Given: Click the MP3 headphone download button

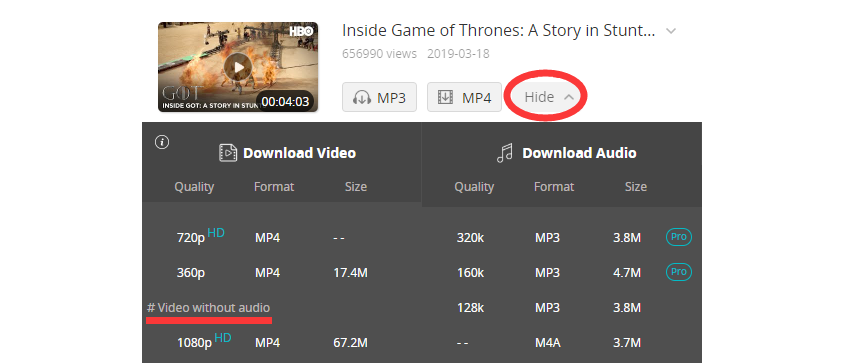Looking at the screenshot, I should point(379,98).
